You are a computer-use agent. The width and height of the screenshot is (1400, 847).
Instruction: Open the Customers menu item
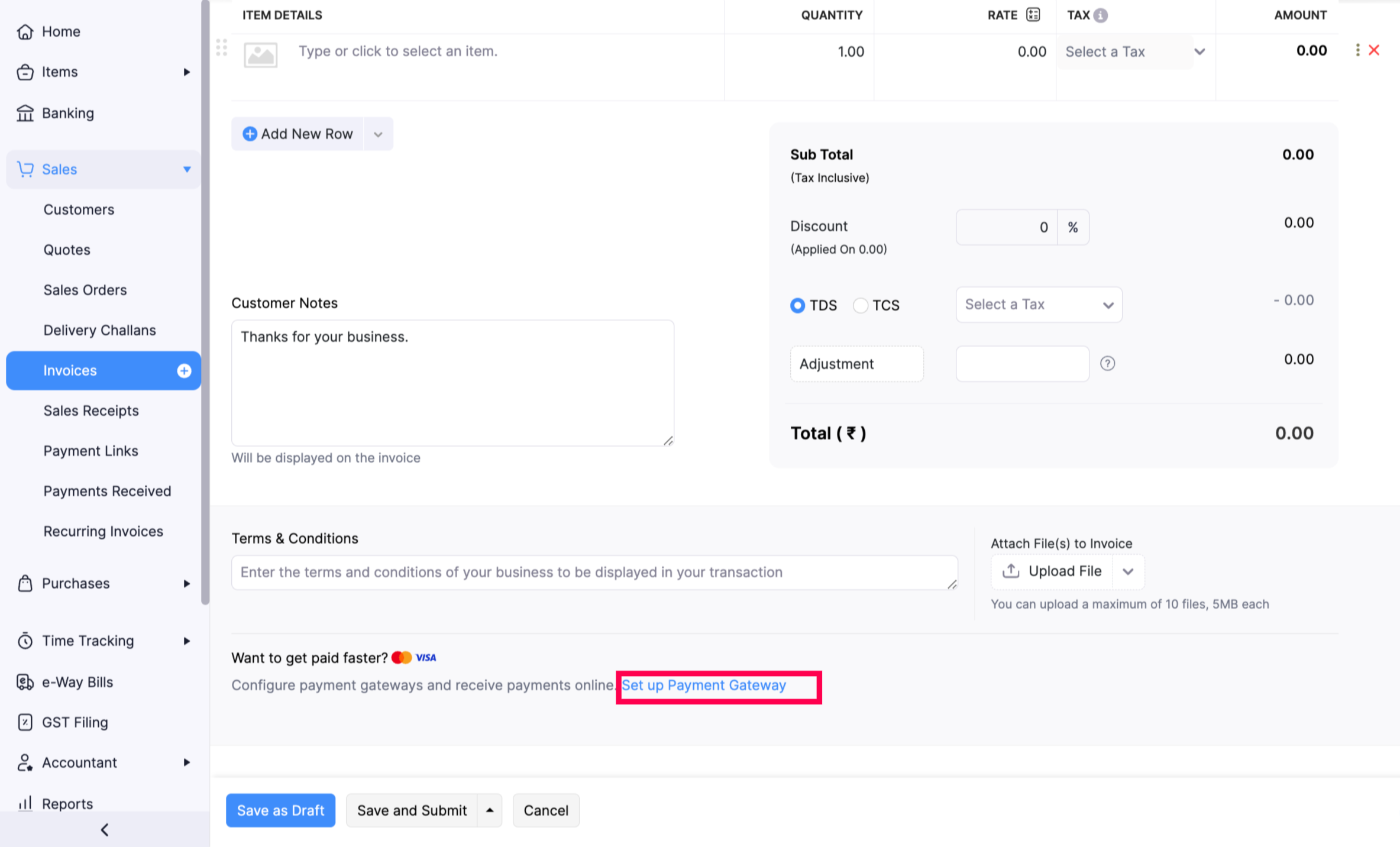point(78,209)
